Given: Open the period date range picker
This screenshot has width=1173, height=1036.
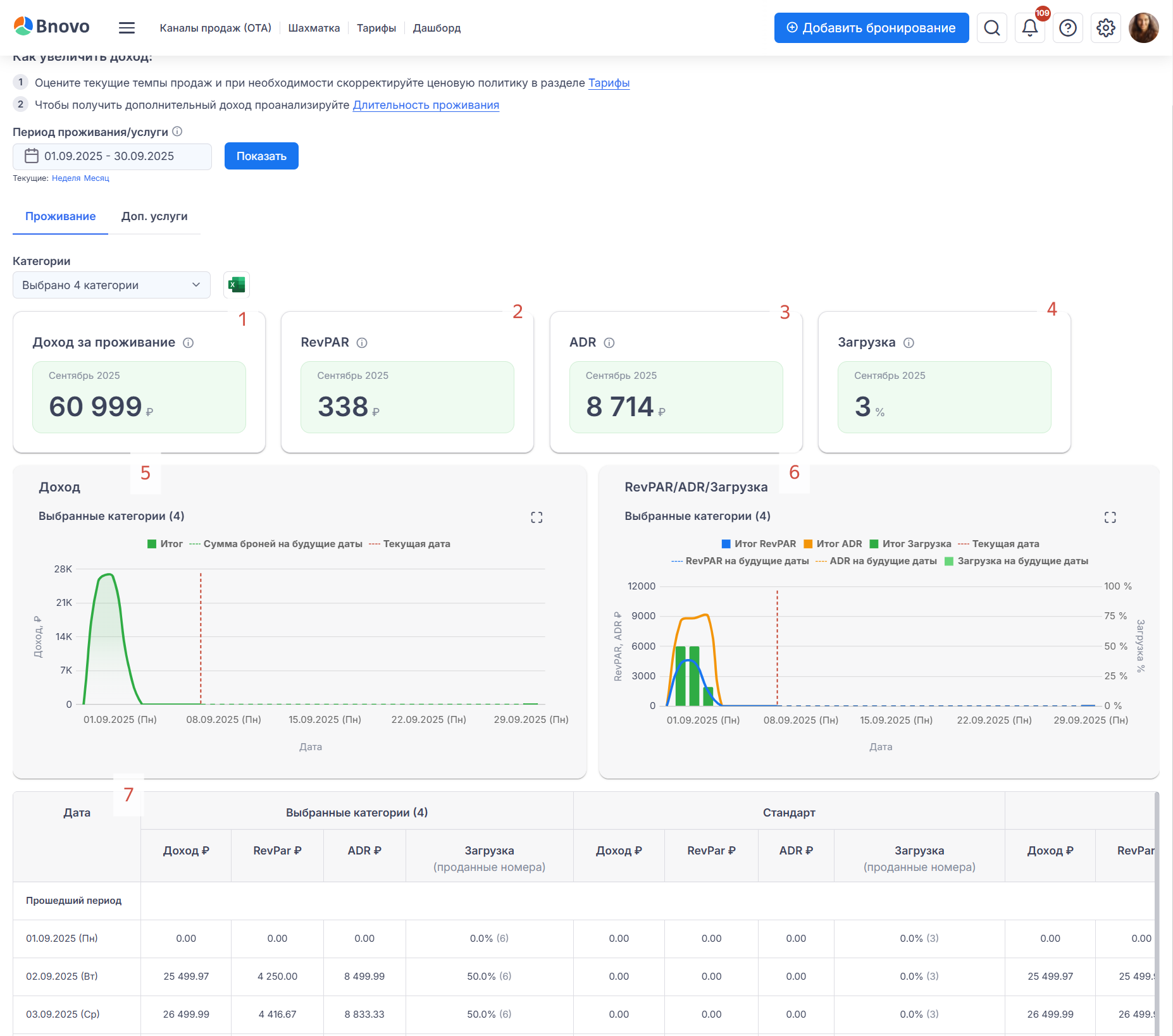Looking at the screenshot, I should pyautogui.click(x=112, y=156).
